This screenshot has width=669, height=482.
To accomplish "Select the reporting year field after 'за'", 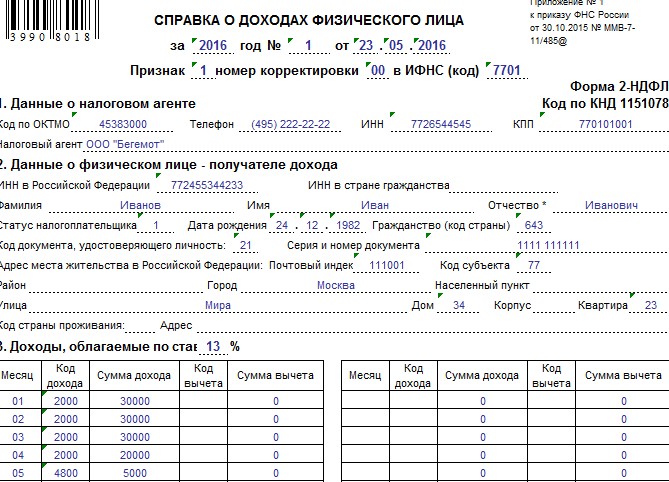I will 213,45.
